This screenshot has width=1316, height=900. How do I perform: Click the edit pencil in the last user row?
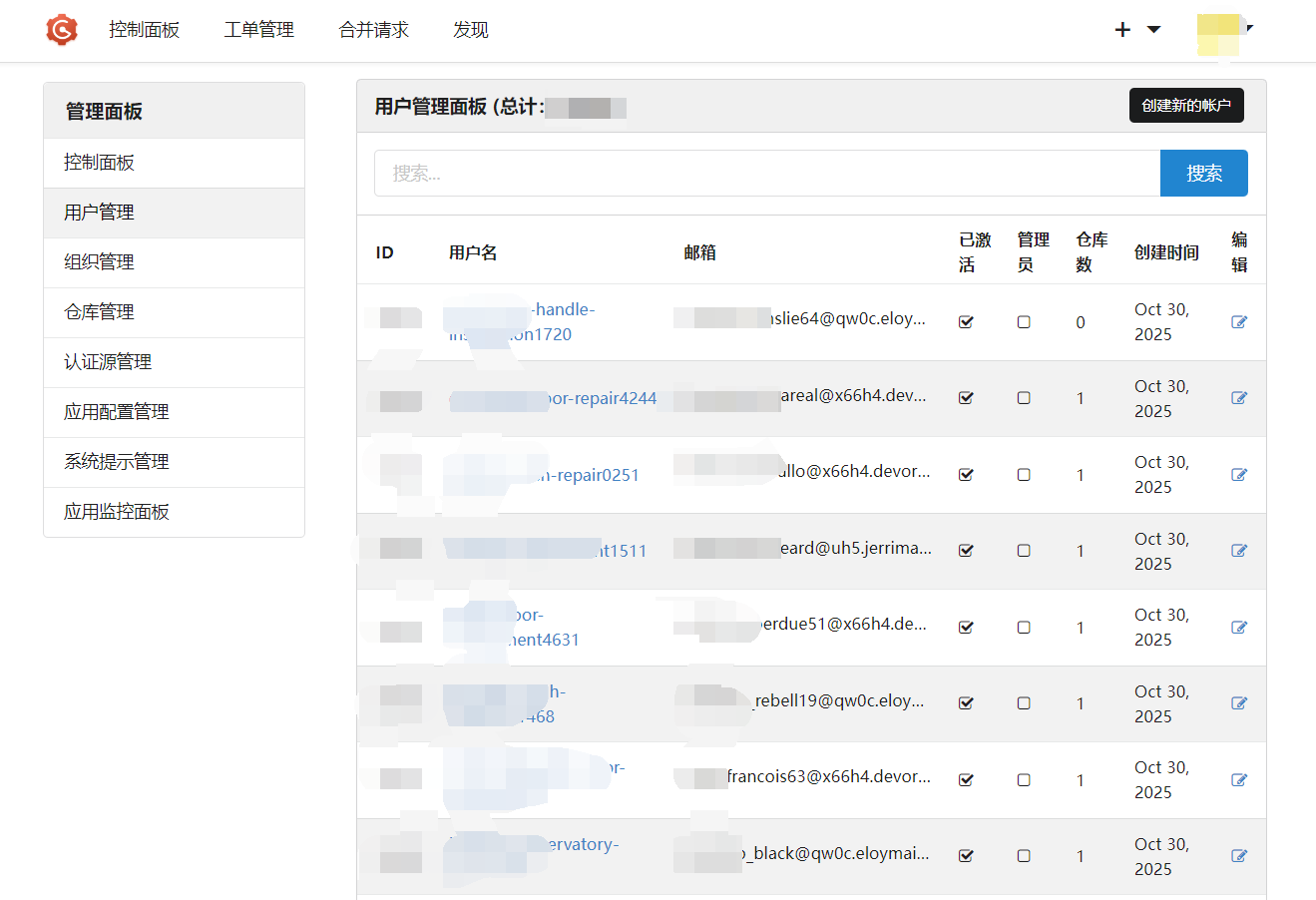click(x=1238, y=855)
